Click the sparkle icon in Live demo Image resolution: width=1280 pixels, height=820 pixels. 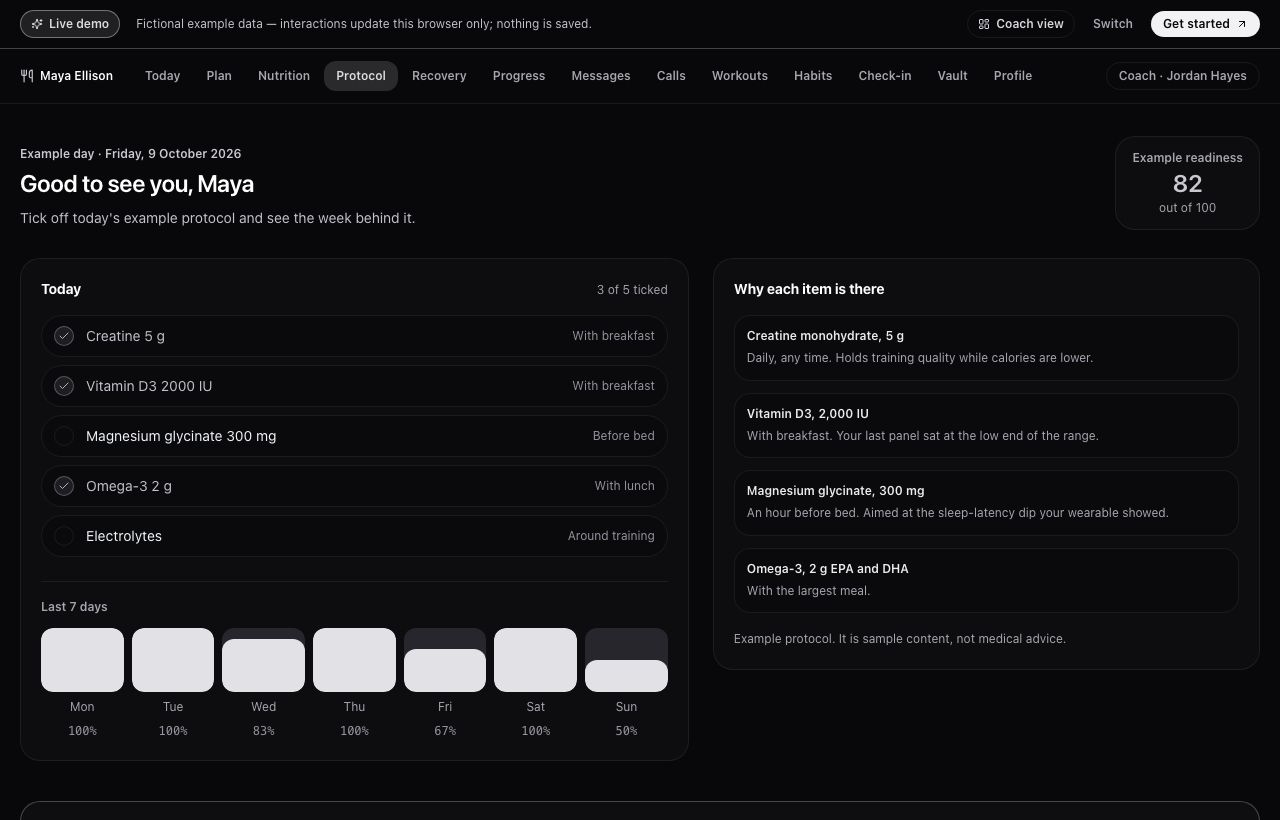click(x=37, y=24)
